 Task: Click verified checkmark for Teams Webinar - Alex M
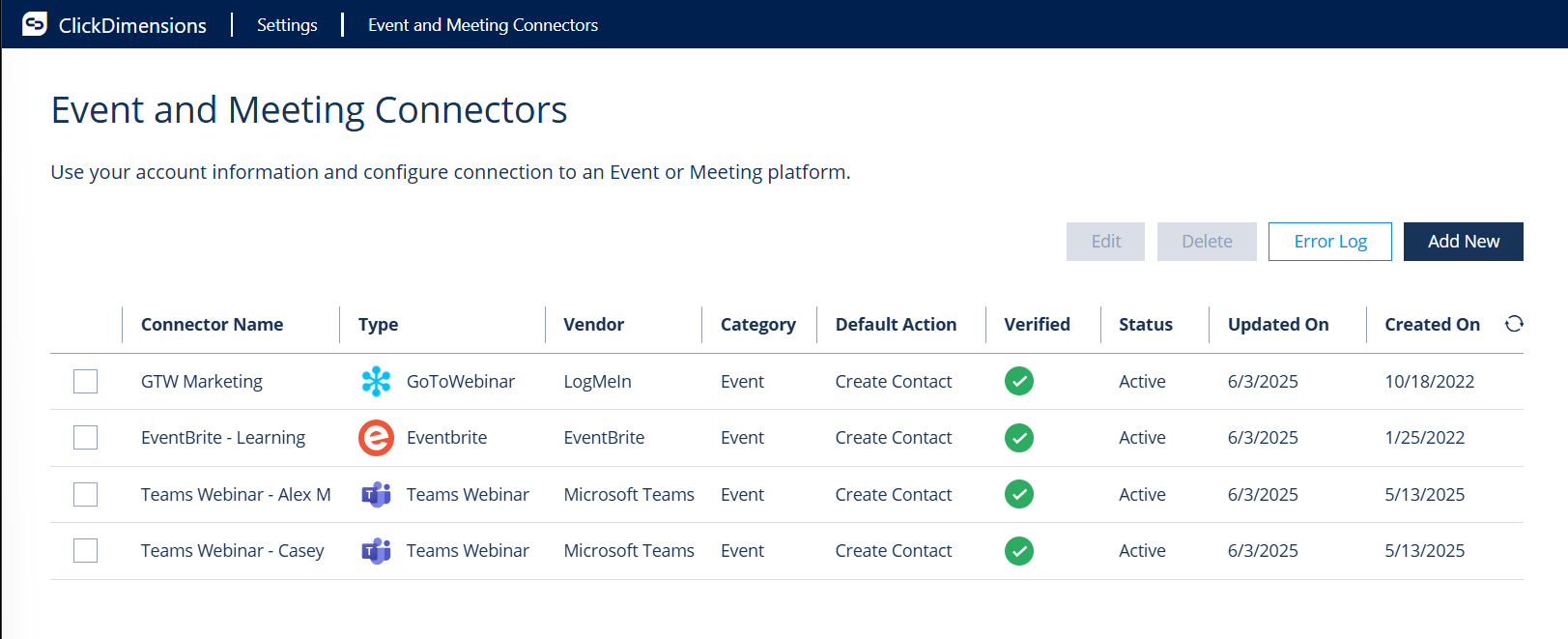point(1018,494)
